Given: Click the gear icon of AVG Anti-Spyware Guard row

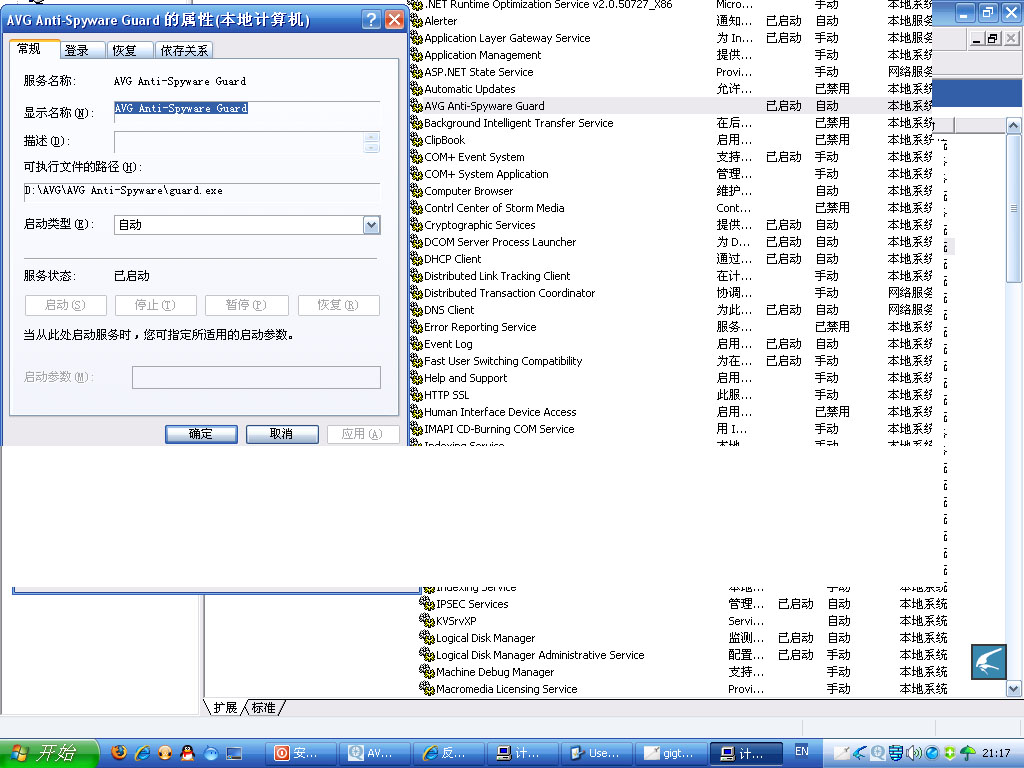Looking at the screenshot, I should tap(416, 106).
